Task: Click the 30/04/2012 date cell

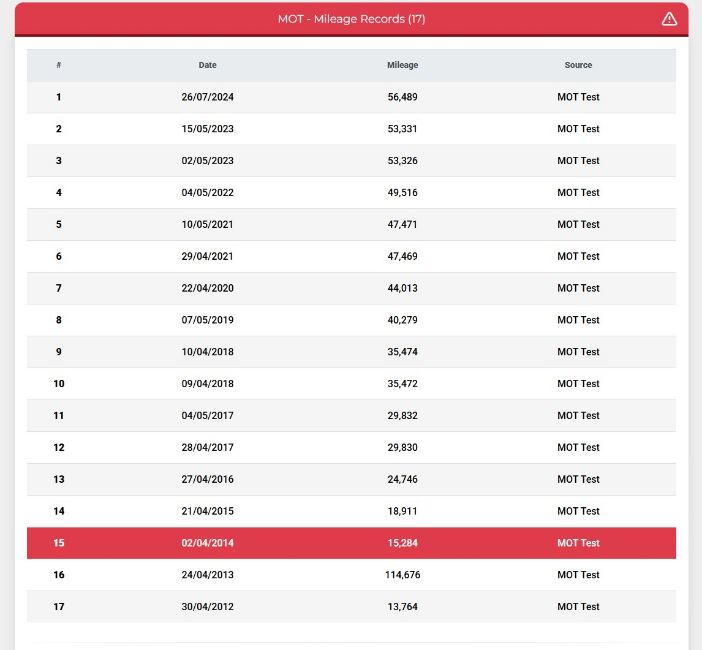Action: point(207,607)
